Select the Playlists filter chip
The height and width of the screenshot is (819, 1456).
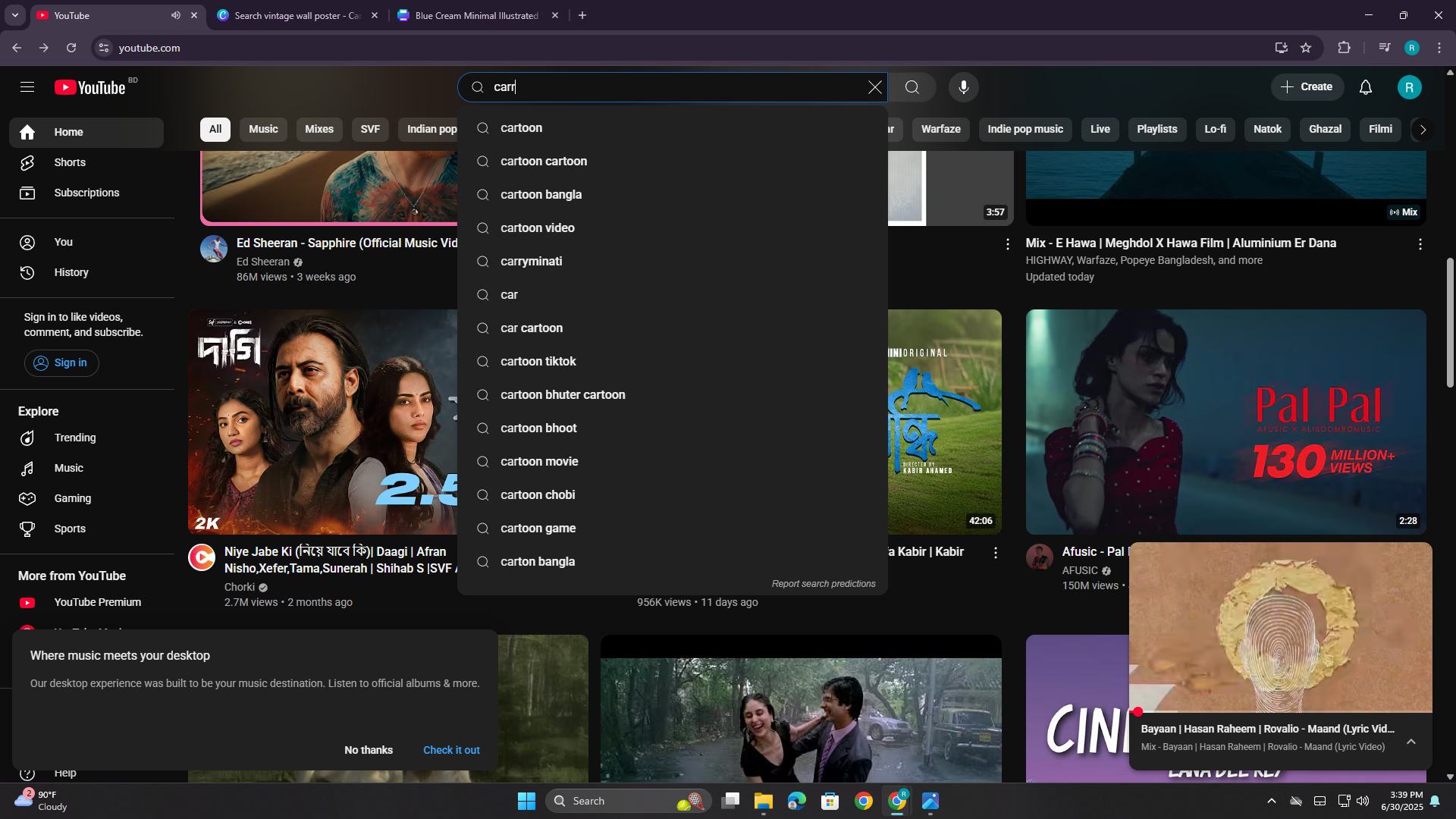click(1156, 129)
